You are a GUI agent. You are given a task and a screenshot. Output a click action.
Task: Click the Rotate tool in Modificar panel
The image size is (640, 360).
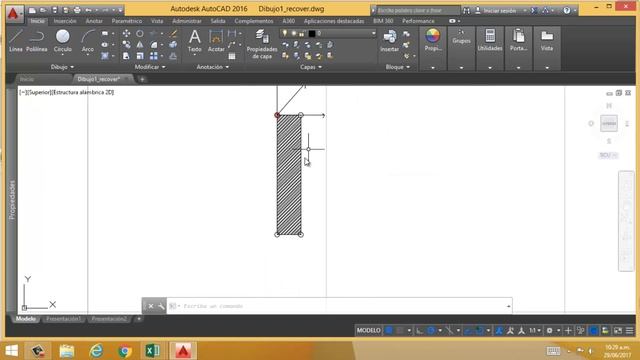[x=140, y=33]
